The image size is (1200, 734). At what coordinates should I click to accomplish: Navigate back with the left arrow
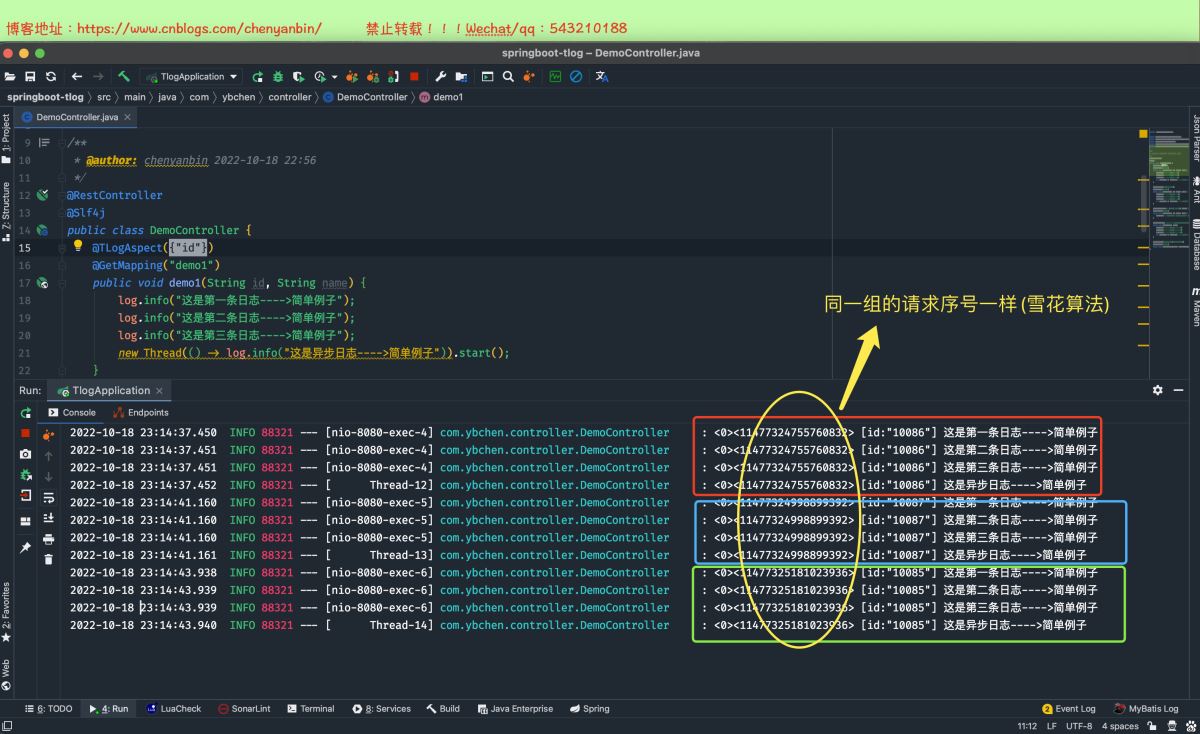pos(77,77)
